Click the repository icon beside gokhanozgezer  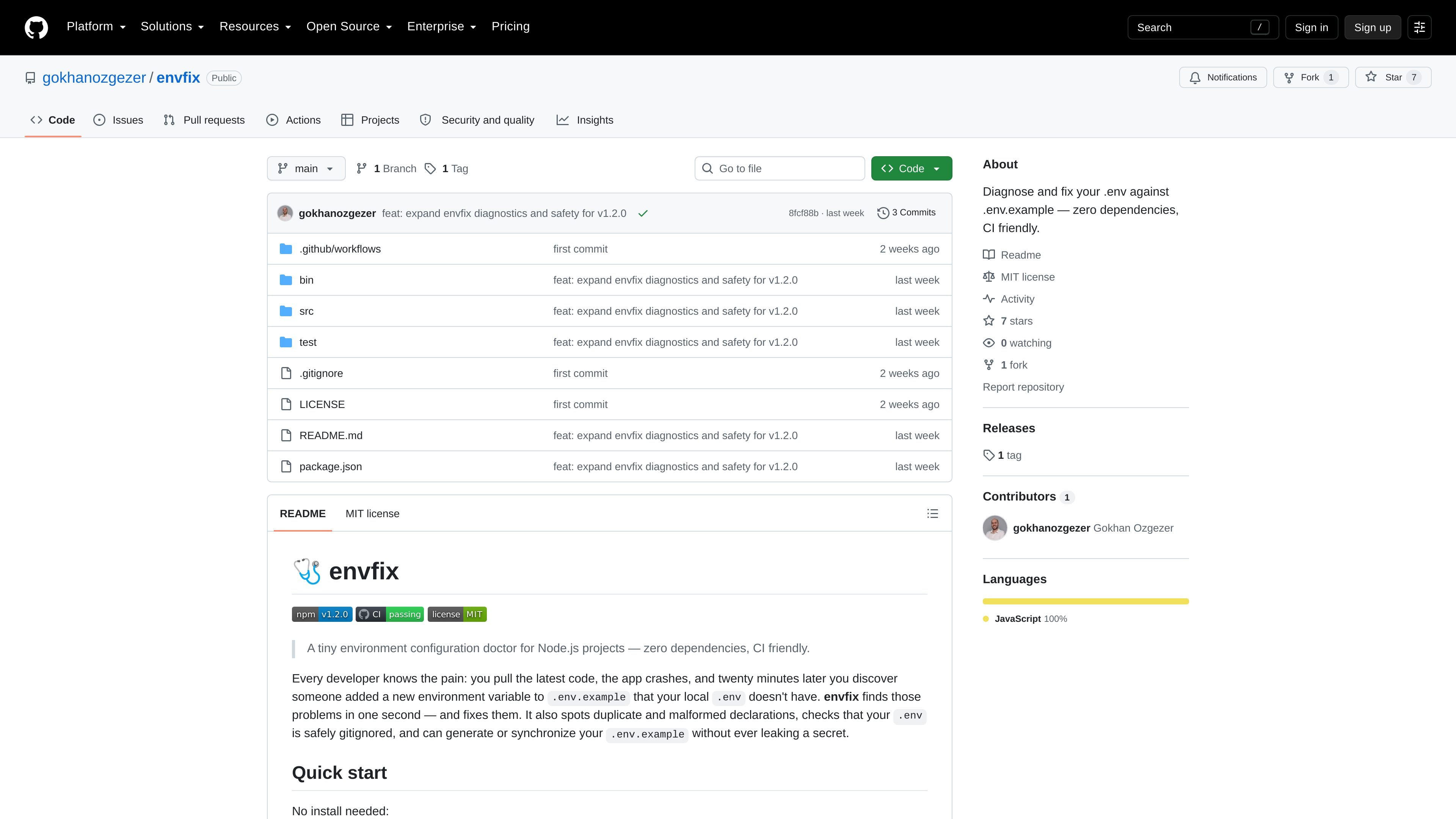point(30,78)
